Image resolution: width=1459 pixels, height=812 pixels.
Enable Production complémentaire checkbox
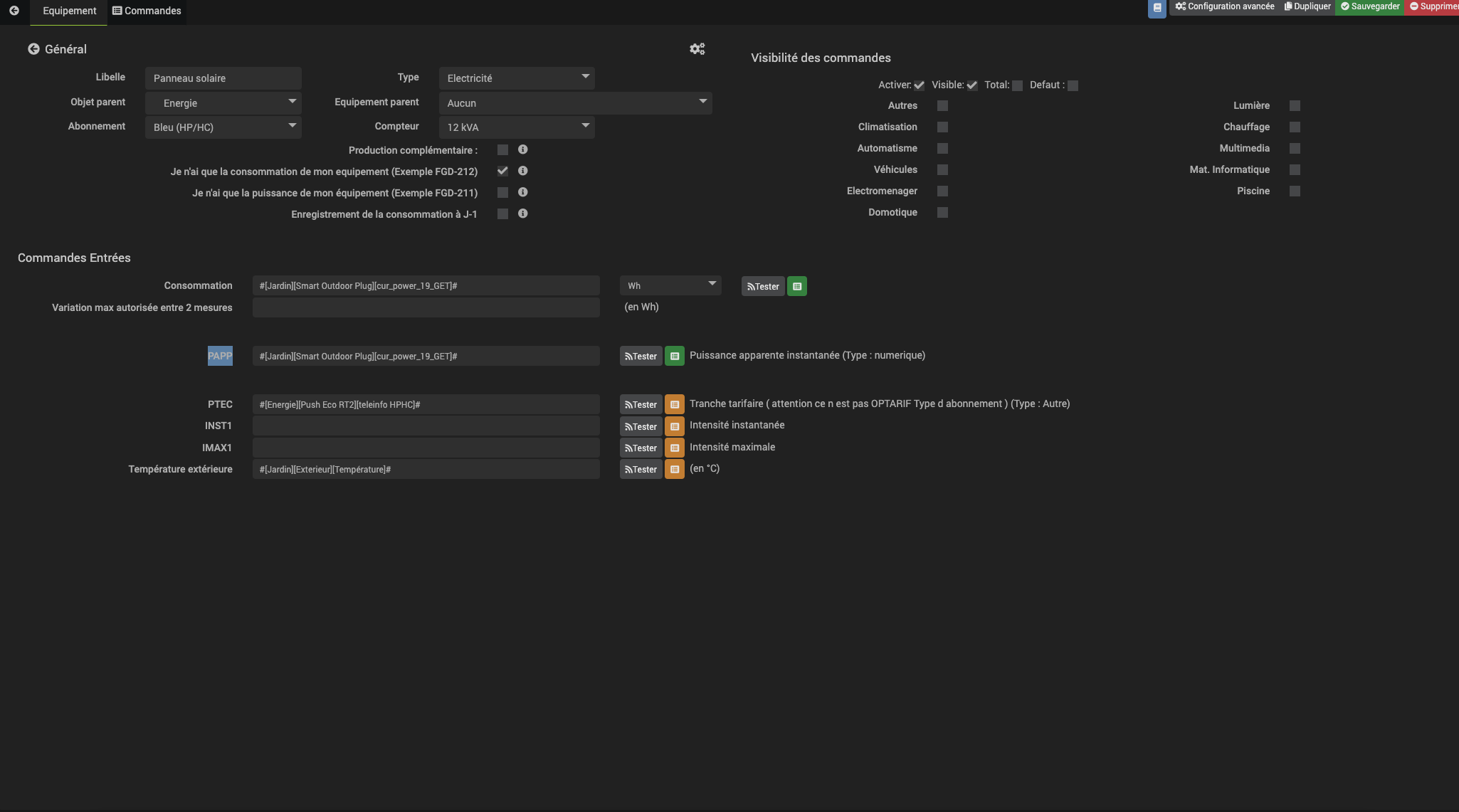point(502,150)
